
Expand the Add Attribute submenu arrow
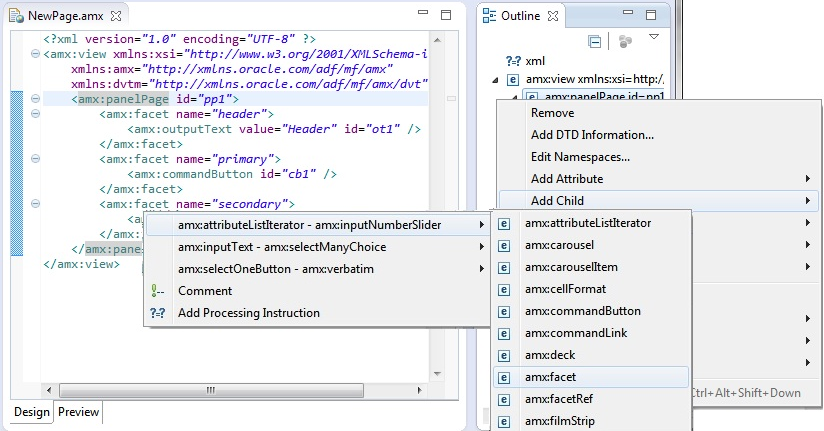(x=808, y=179)
